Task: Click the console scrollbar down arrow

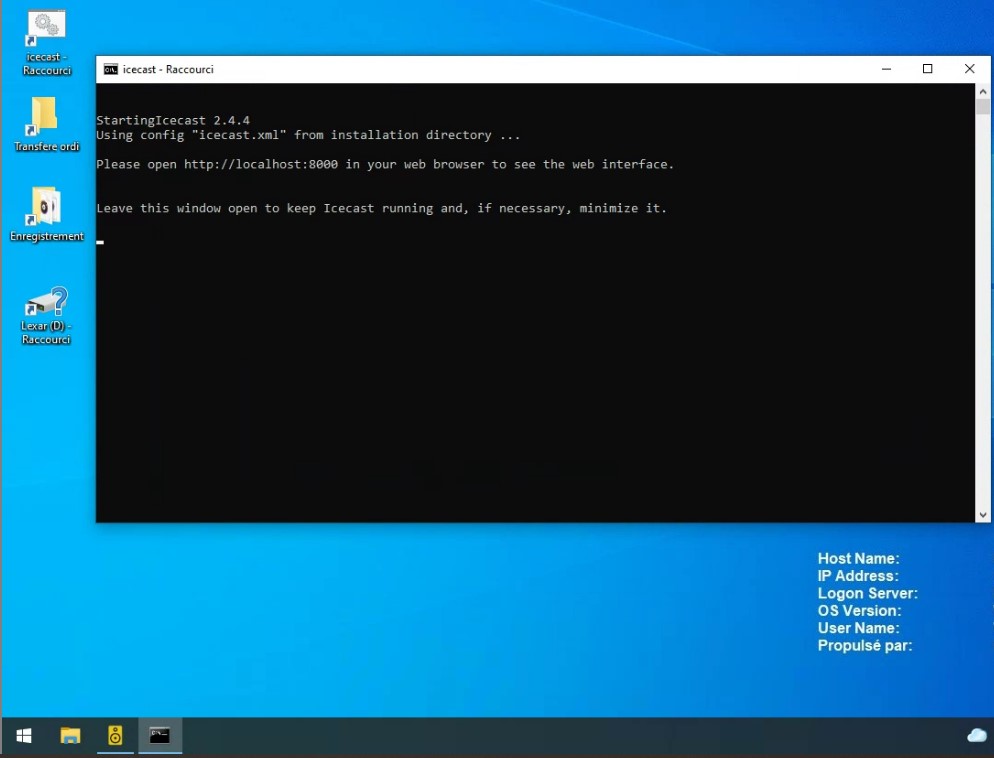Action: pos(983,515)
